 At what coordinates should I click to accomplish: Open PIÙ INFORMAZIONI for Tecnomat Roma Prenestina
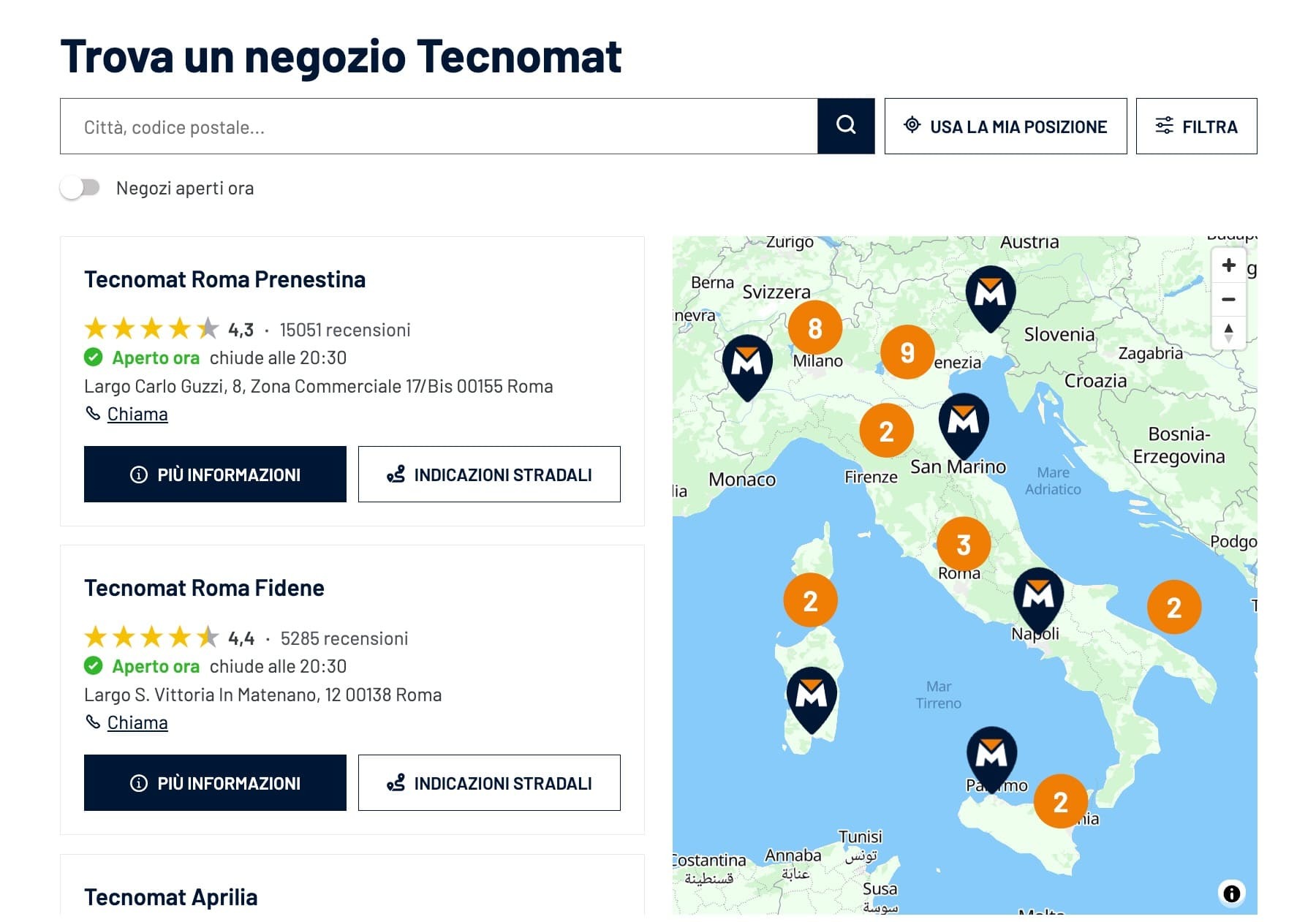(x=215, y=474)
